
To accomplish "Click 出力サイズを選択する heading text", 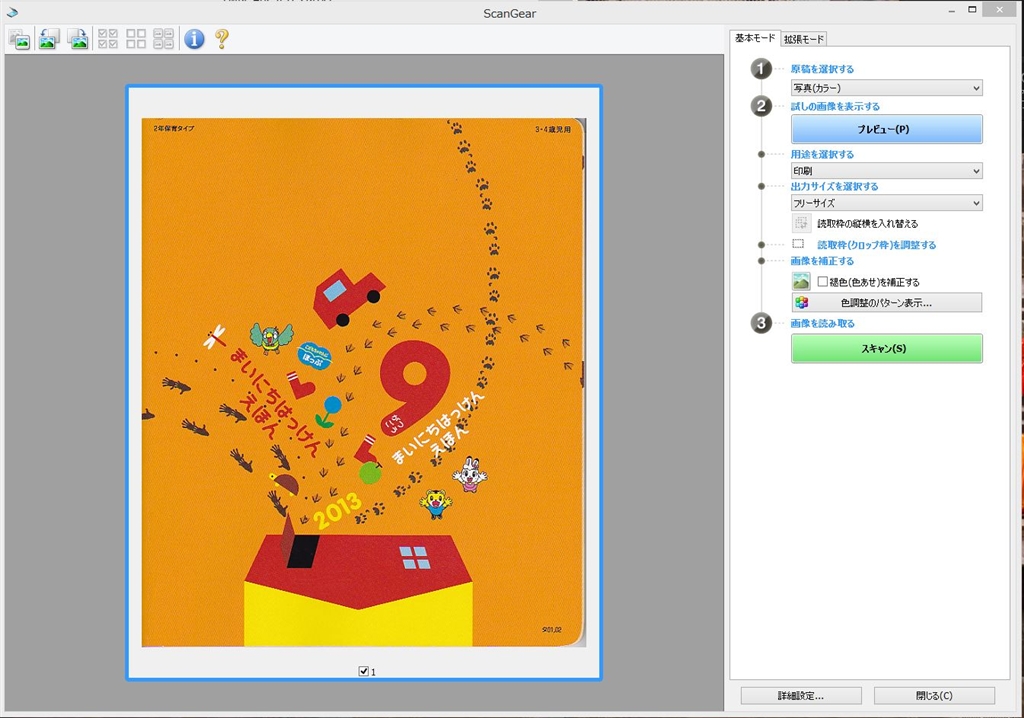I will tap(835, 186).
